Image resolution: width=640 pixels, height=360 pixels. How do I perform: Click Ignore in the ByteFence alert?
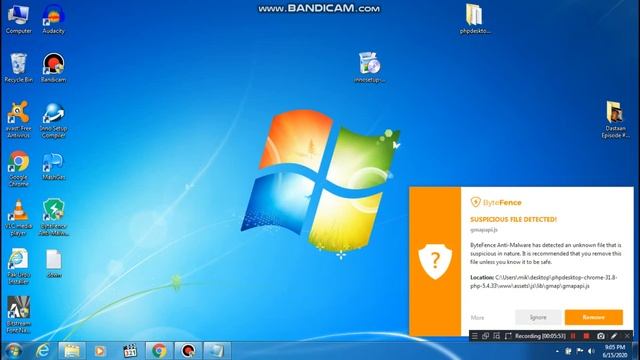tap(538, 317)
